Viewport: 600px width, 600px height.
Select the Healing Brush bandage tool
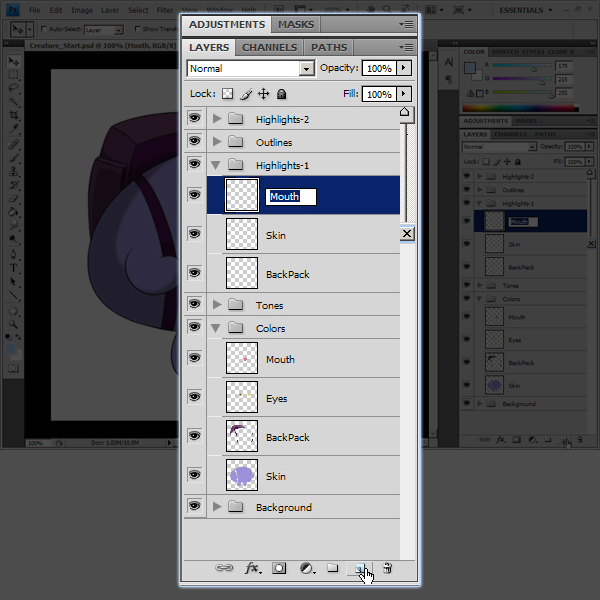point(13,144)
